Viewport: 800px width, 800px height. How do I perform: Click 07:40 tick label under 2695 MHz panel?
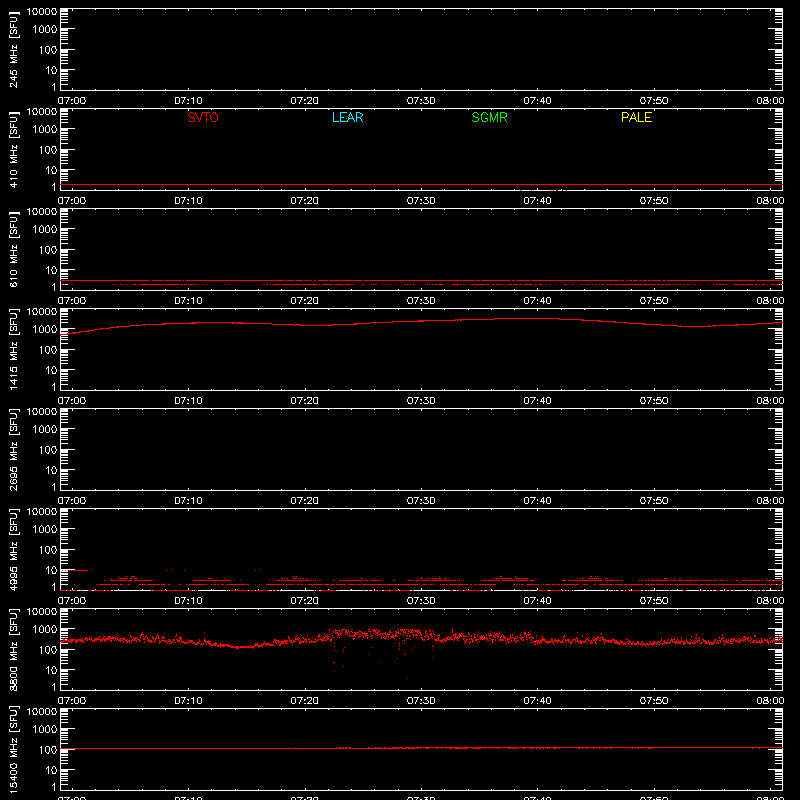click(537, 501)
